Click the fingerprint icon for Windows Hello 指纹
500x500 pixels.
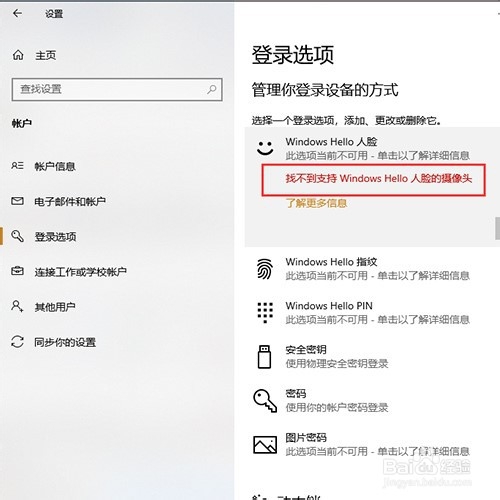tap(265, 269)
